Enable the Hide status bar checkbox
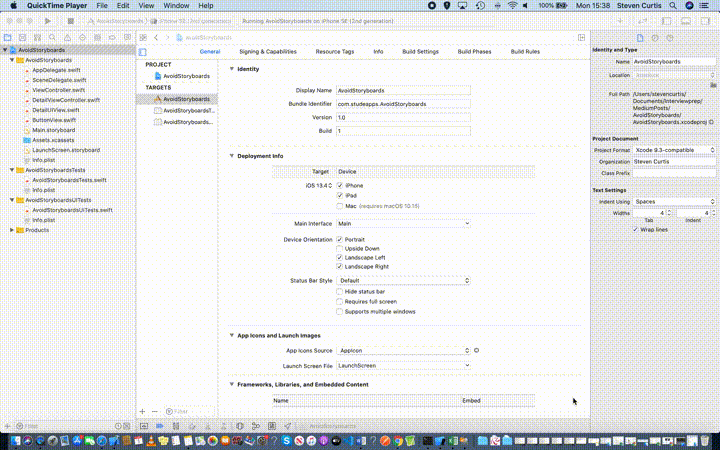 pyautogui.click(x=340, y=292)
